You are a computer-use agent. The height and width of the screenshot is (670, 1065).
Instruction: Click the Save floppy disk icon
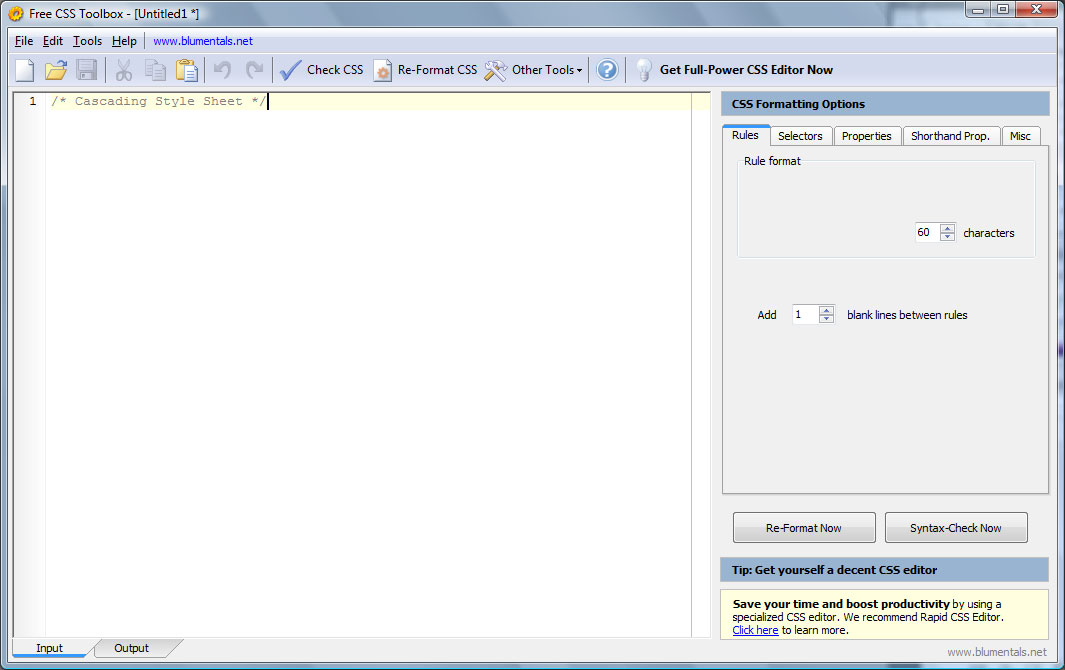(x=87, y=70)
